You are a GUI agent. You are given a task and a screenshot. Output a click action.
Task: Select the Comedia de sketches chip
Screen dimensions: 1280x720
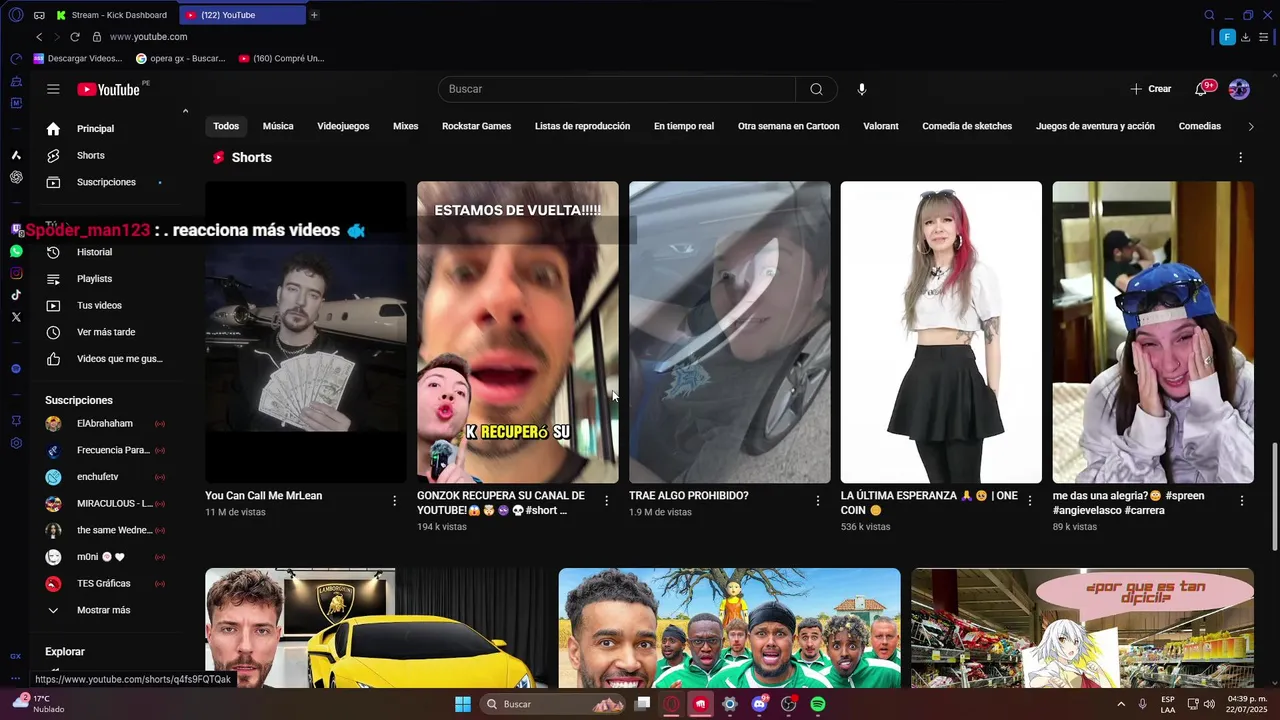coord(967,126)
